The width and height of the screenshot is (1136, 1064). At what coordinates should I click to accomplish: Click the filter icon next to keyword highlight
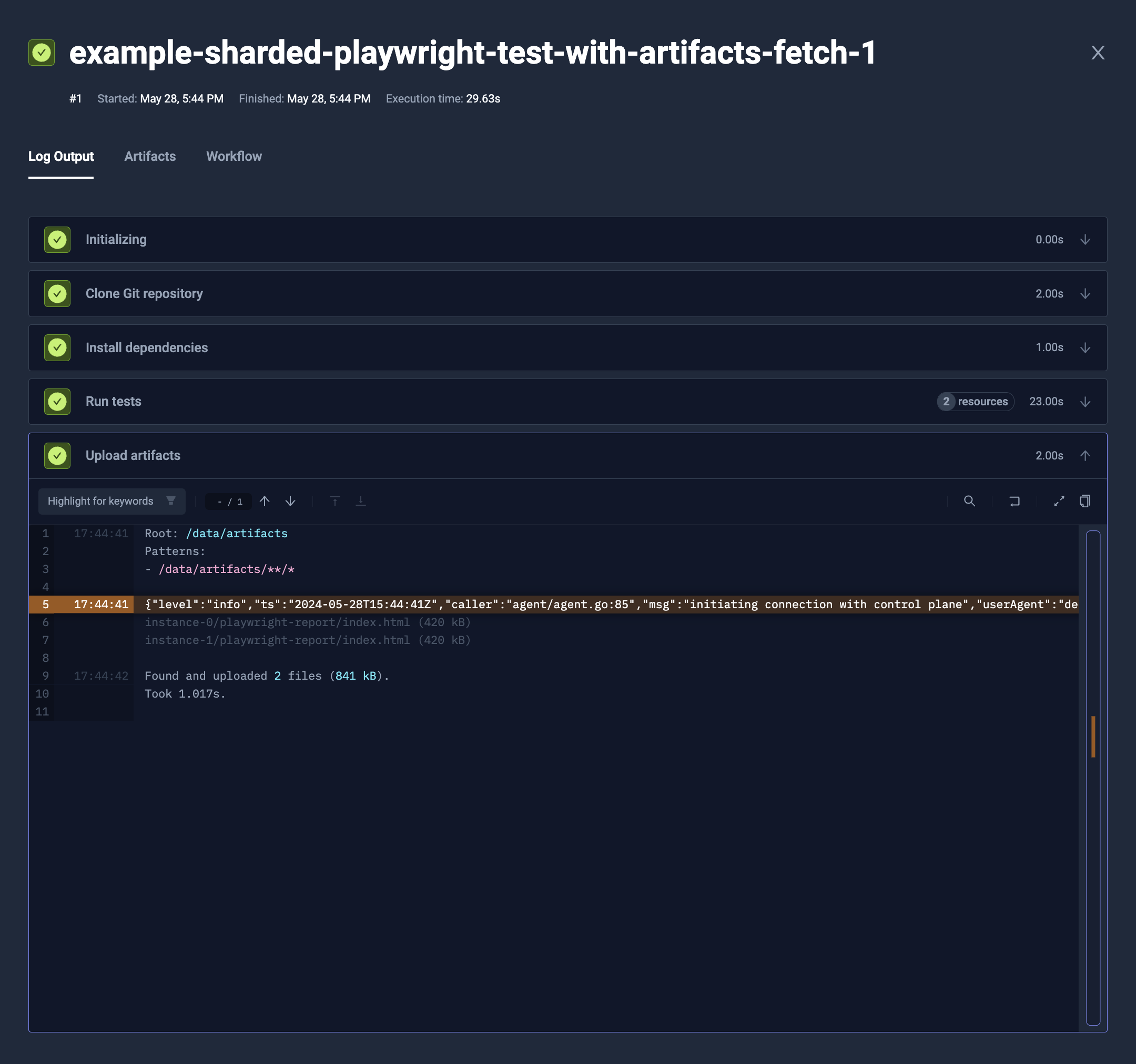(x=171, y=501)
